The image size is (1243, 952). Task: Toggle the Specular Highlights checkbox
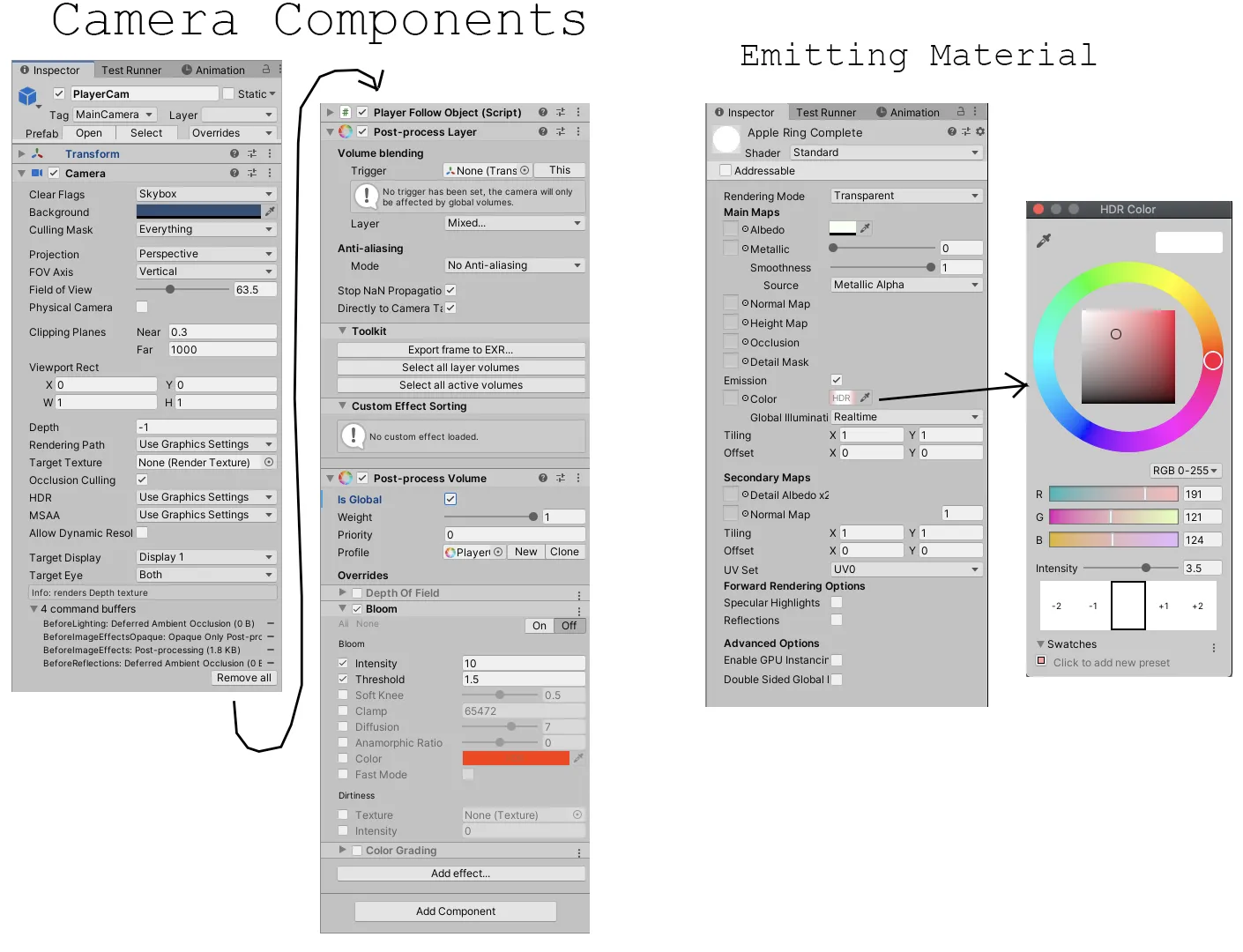[x=837, y=602]
